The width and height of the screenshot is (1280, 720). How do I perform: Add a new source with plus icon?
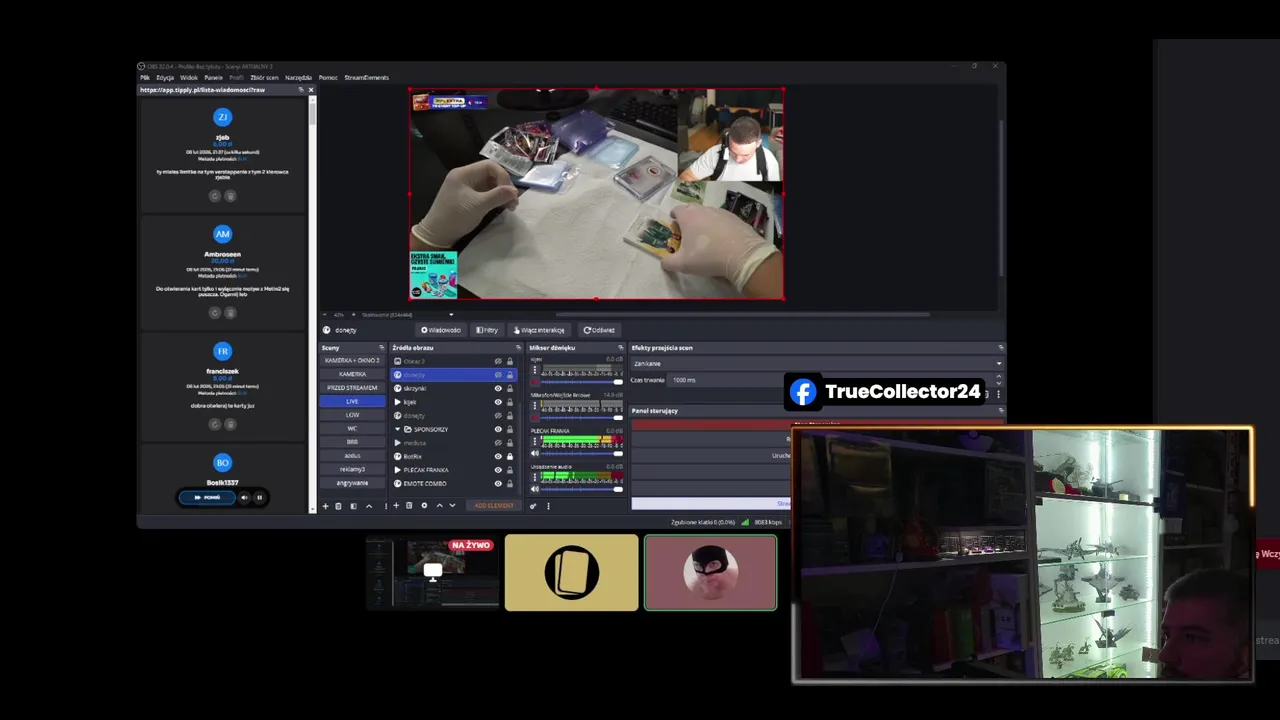(396, 506)
